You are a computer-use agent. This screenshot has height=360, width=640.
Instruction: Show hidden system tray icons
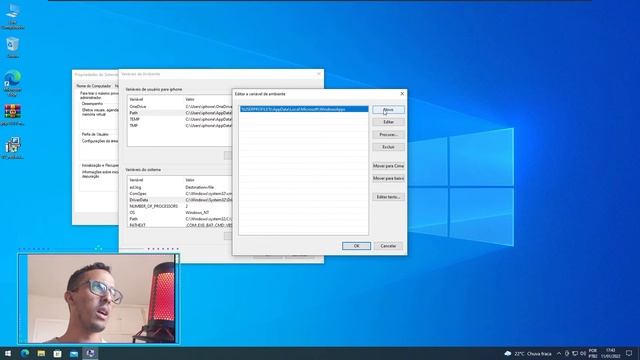[x=559, y=353]
